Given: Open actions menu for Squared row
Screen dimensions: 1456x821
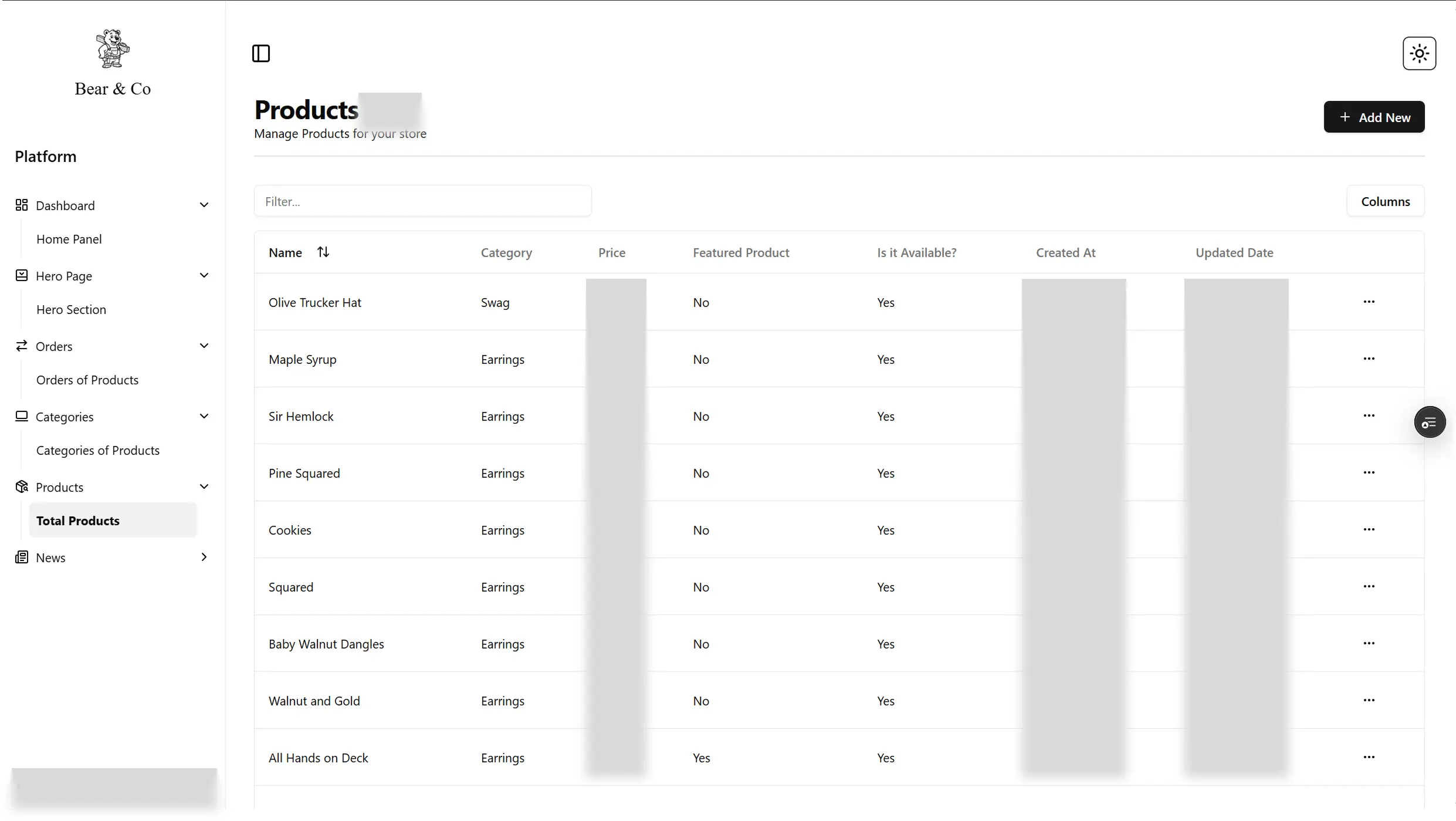Looking at the screenshot, I should pyautogui.click(x=1369, y=586).
